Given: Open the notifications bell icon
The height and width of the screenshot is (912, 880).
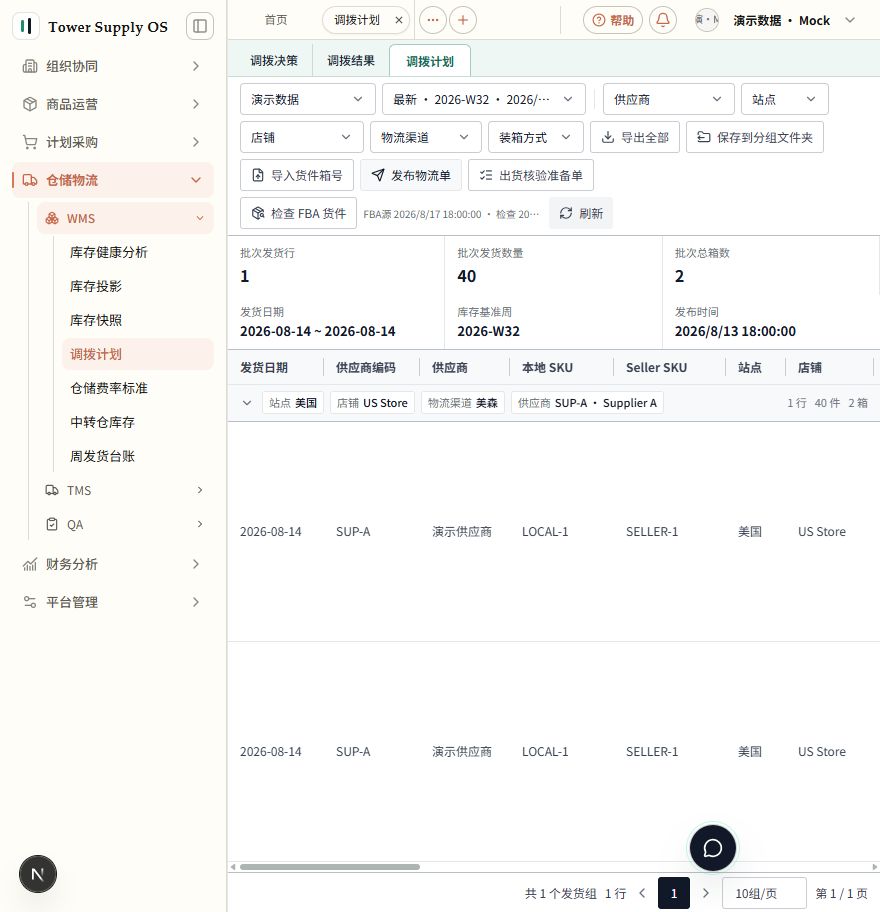Looking at the screenshot, I should point(662,20).
